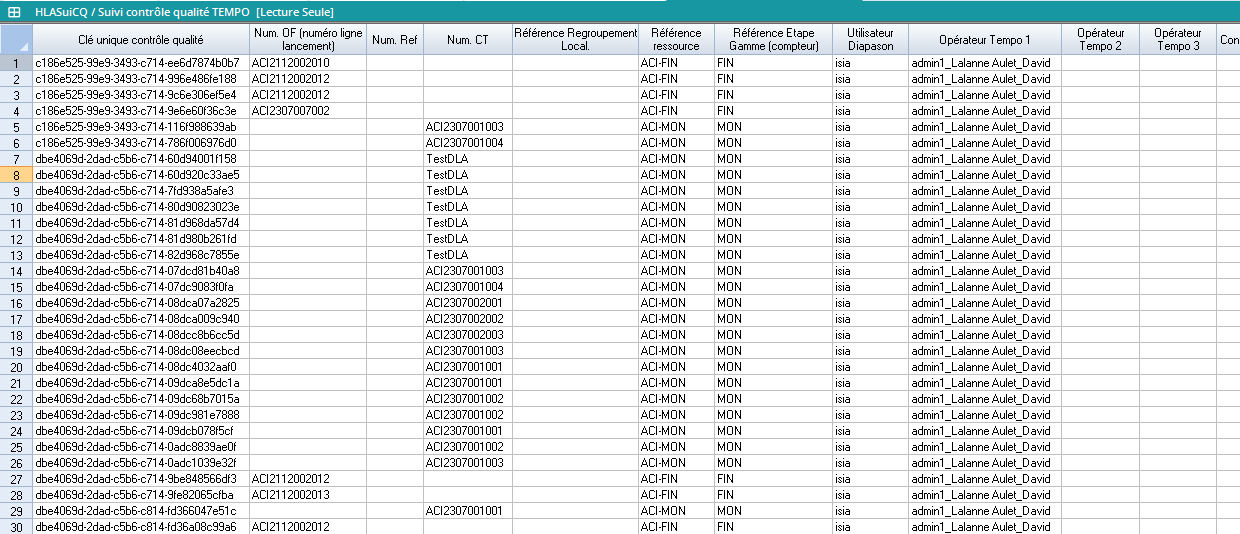Select the cell containing ACI2112002013
The width and height of the screenshot is (1240, 534).
(291, 495)
